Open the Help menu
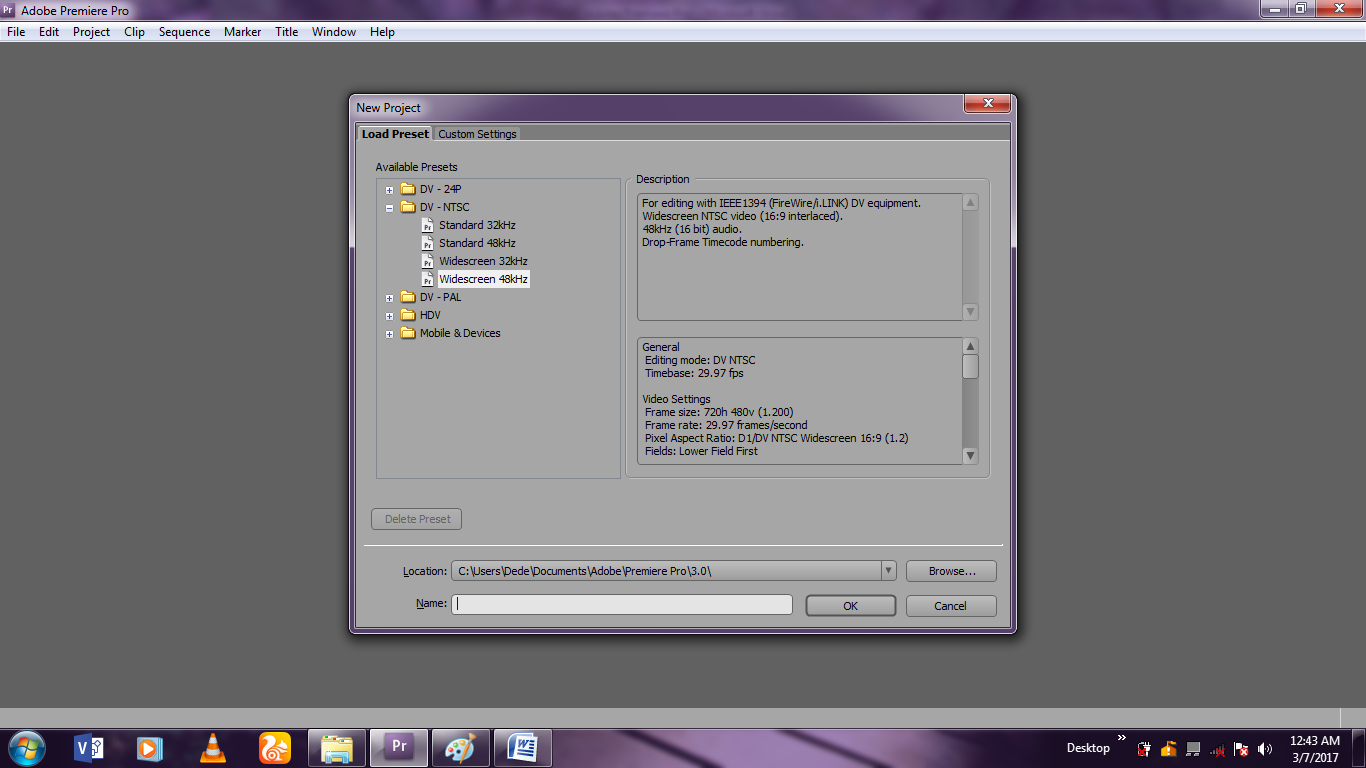Viewport: 1366px width, 768px height. (382, 32)
